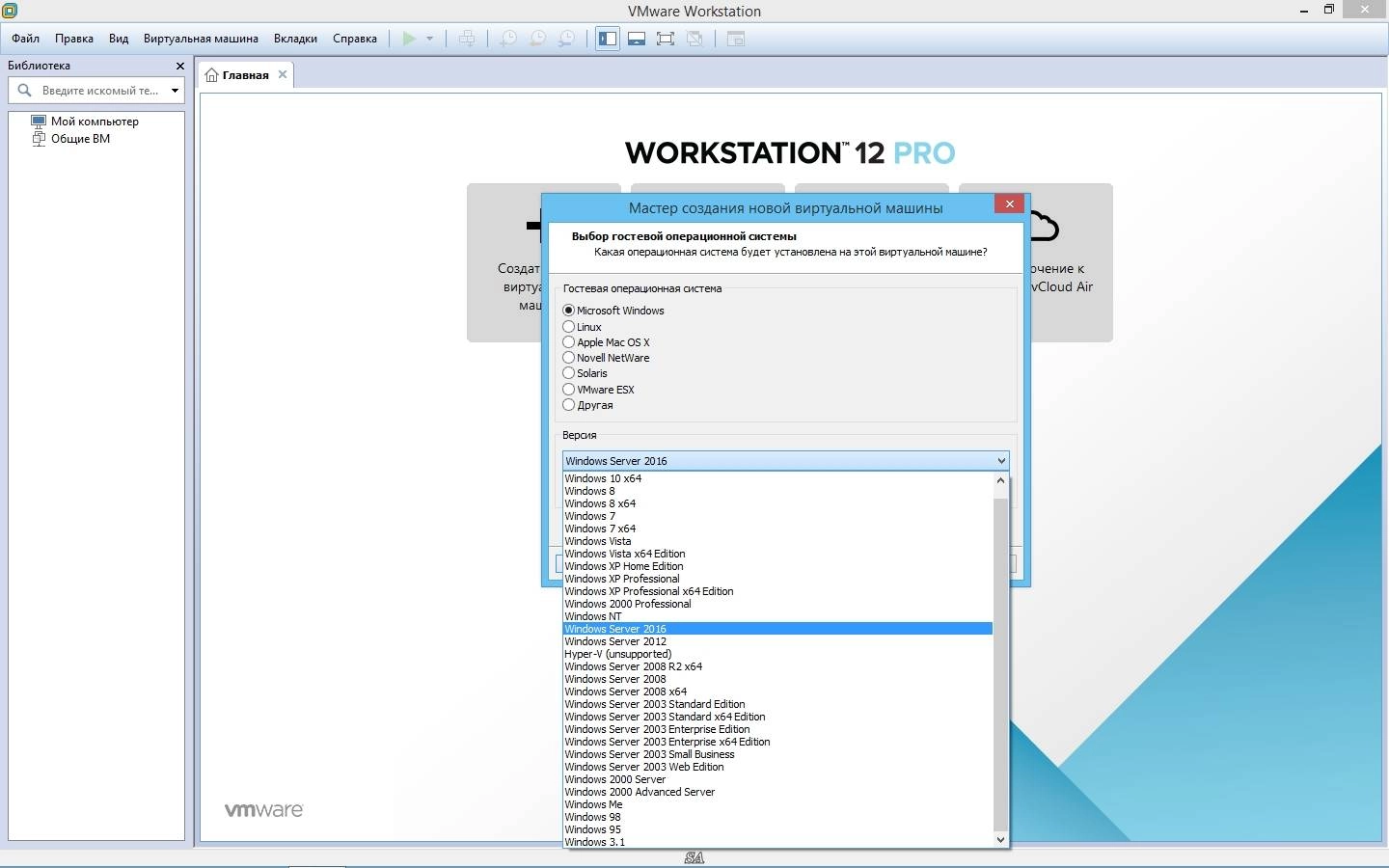
Task: Click the take snapshot clock icon
Action: coord(508,39)
